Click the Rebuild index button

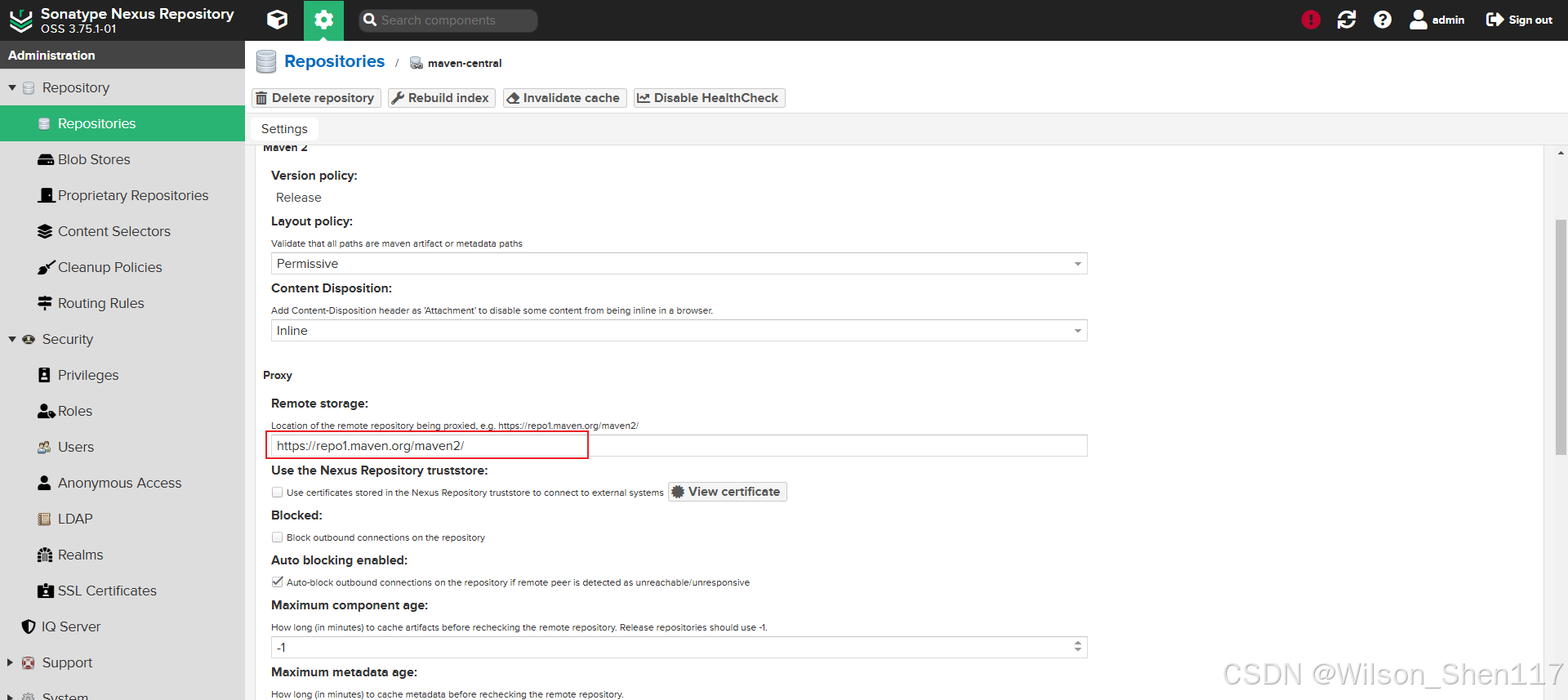(x=441, y=98)
